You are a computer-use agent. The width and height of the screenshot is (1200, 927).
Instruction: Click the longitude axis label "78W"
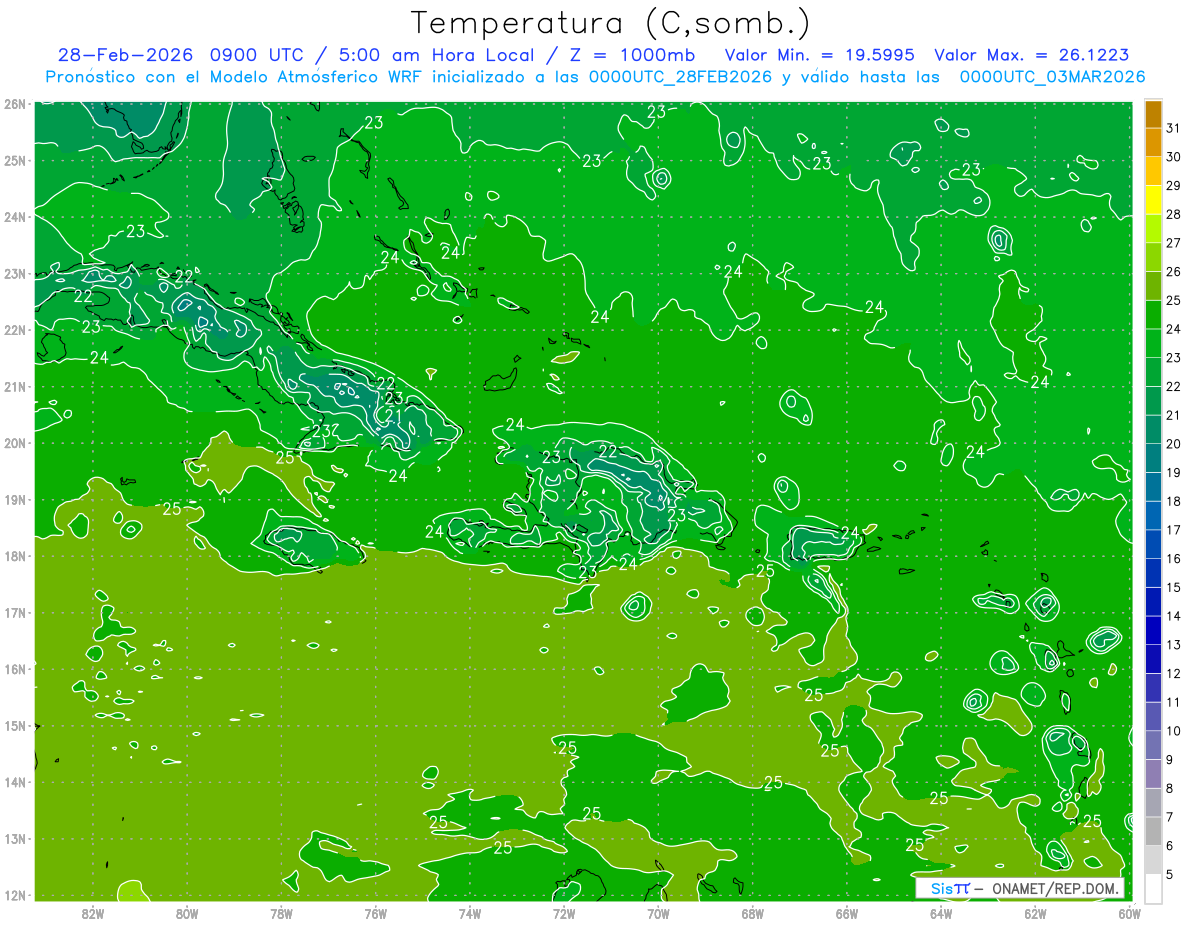281,913
